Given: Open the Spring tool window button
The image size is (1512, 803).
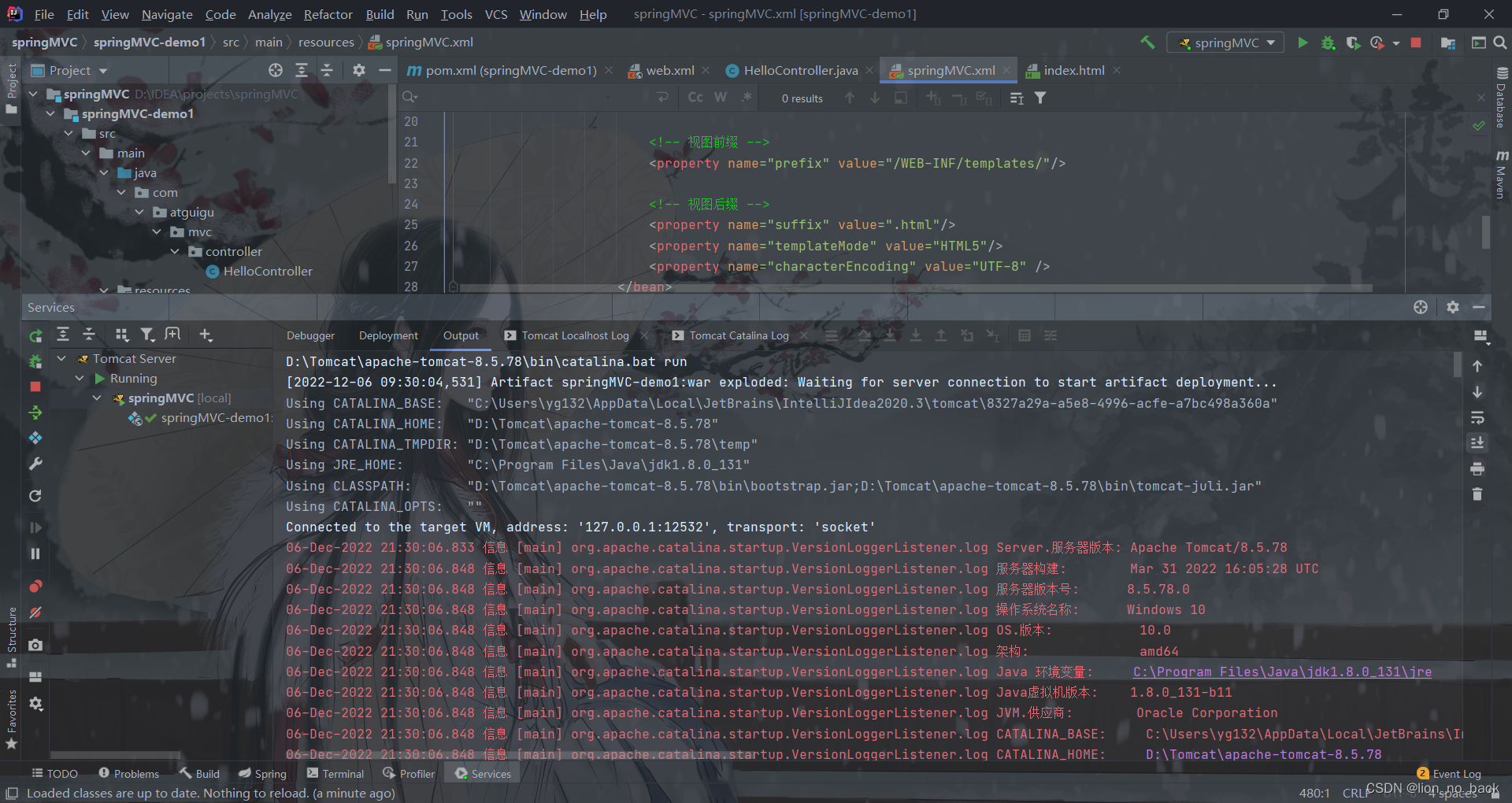Looking at the screenshot, I should point(263,774).
